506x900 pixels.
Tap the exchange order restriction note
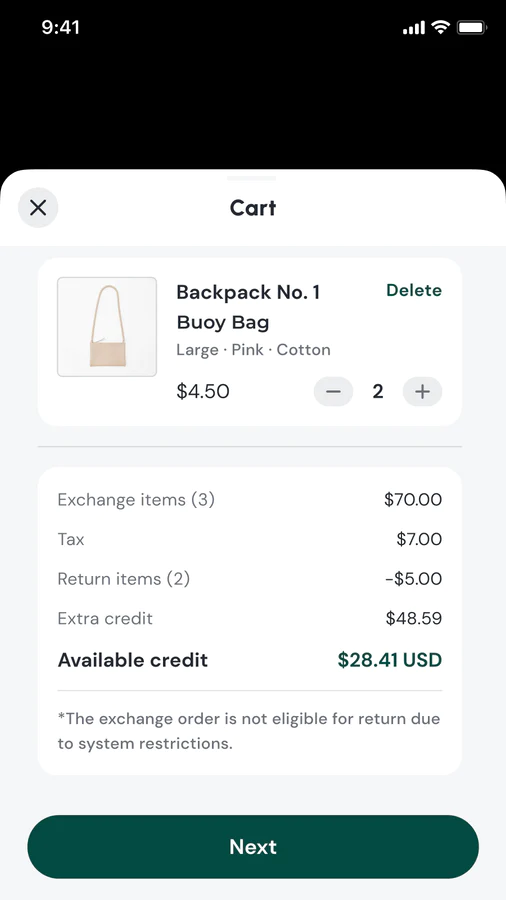pos(248,731)
